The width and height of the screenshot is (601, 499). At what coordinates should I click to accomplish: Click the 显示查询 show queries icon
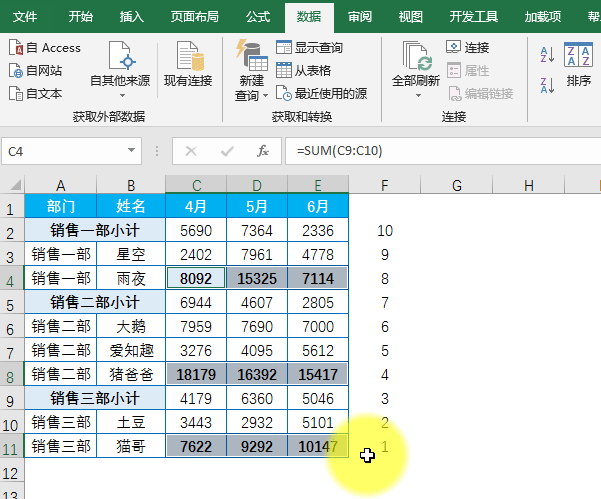click(283, 48)
